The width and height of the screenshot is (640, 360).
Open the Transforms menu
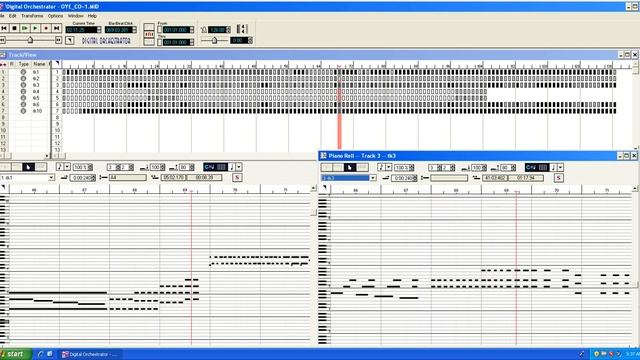pos(32,16)
